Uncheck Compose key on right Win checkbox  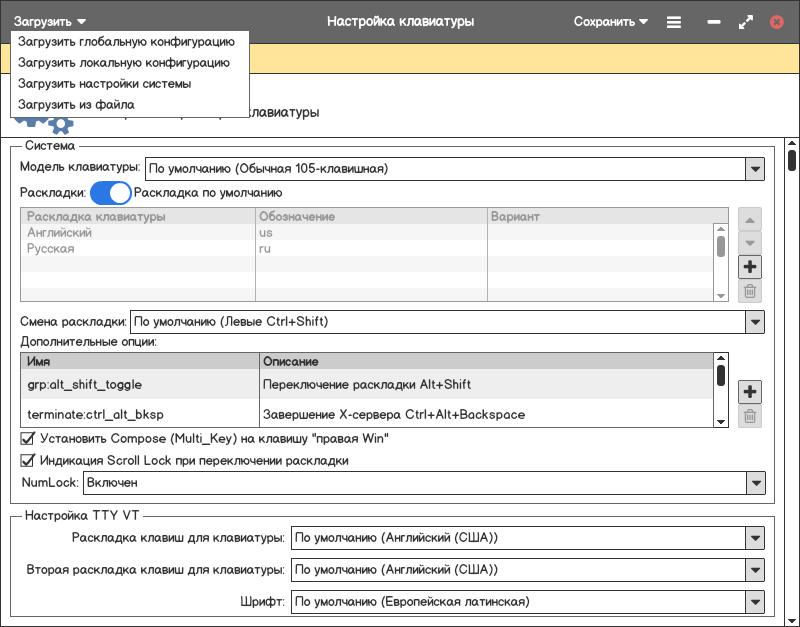28,438
